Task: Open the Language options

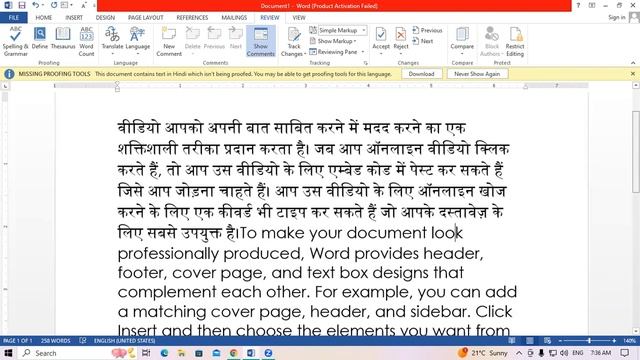Action: (138, 41)
